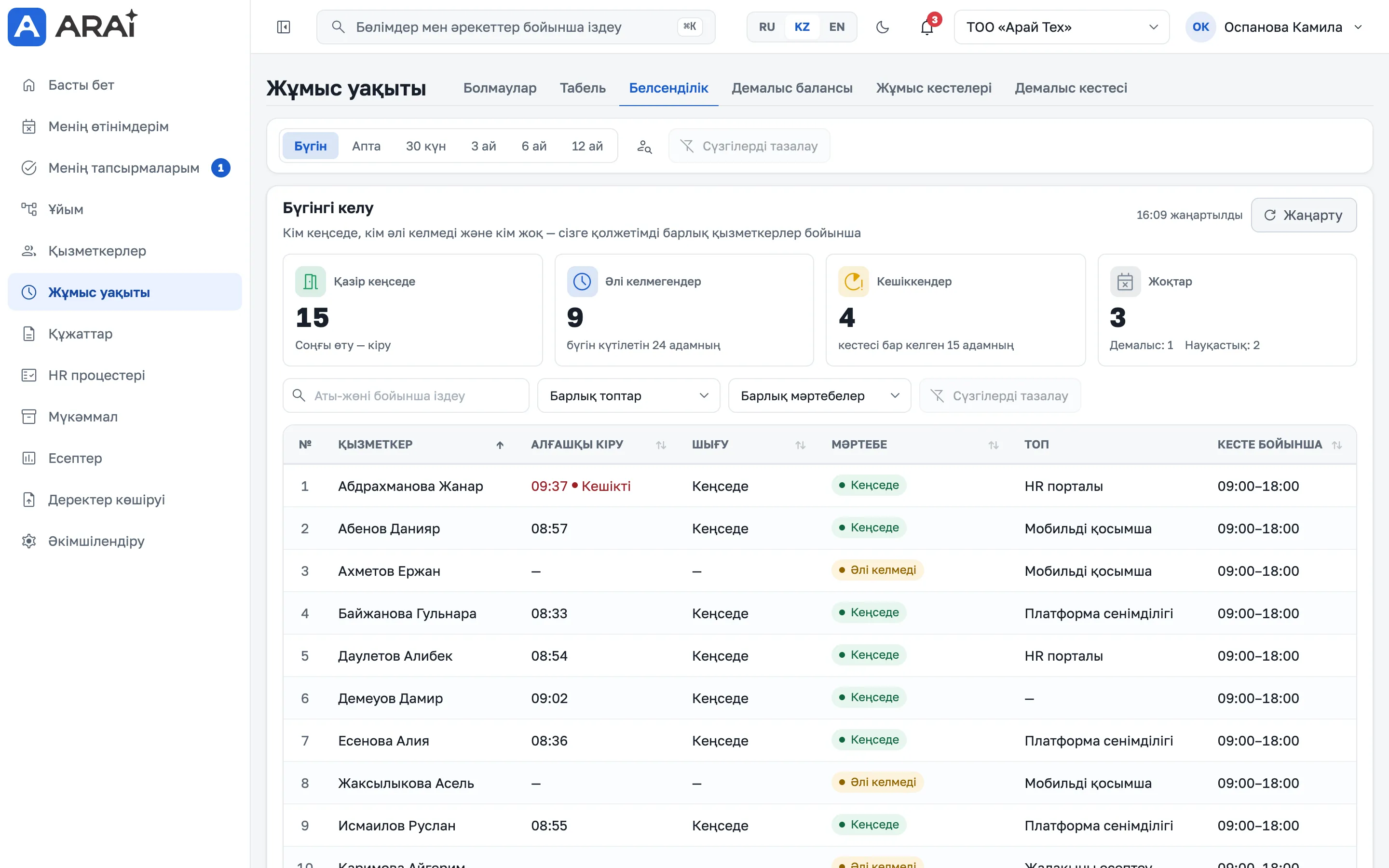Open Деректер көшіруі section
The height and width of the screenshot is (868, 1389).
tap(124, 500)
